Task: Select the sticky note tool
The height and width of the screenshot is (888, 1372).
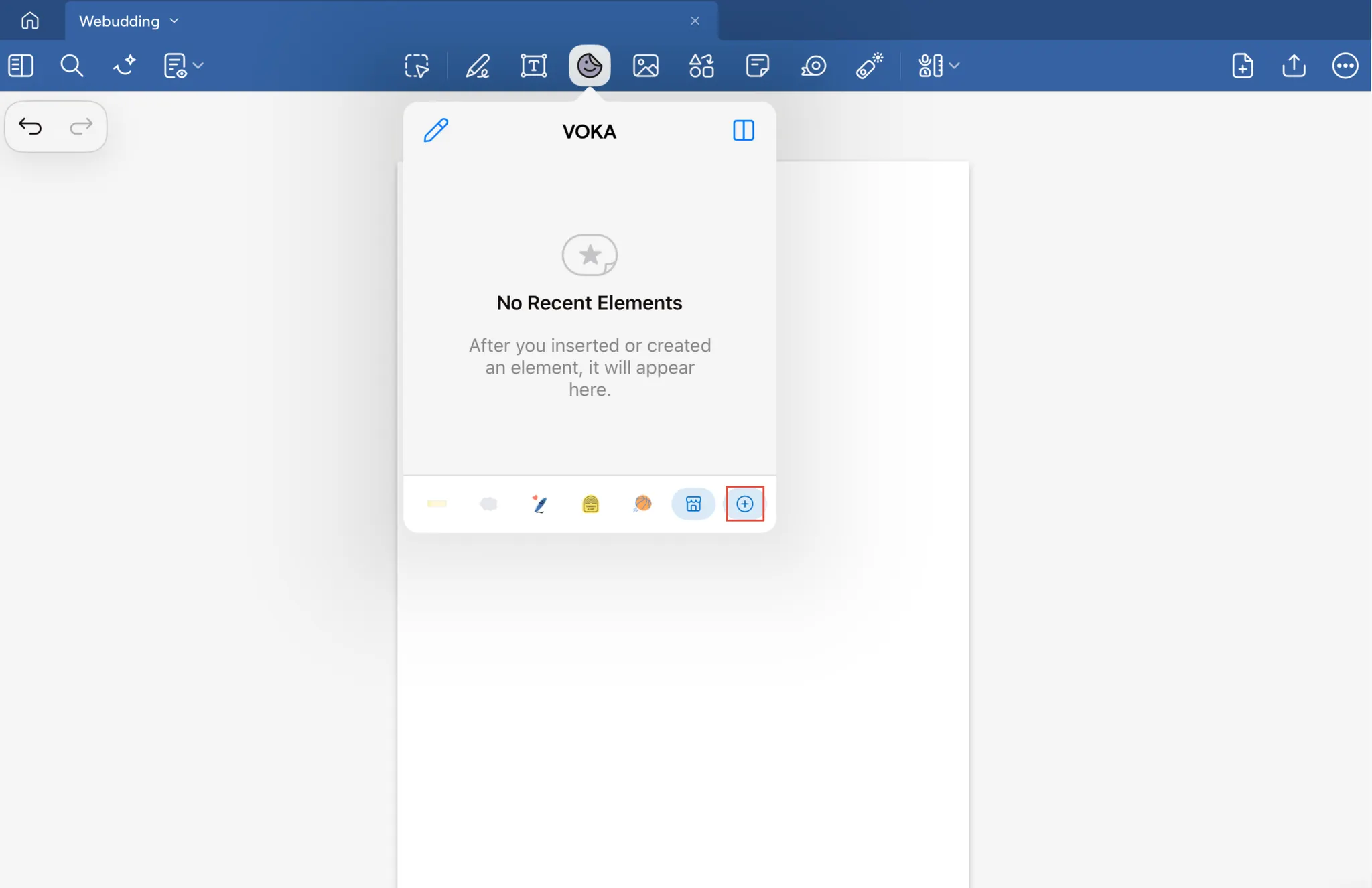Action: (757, 66)
